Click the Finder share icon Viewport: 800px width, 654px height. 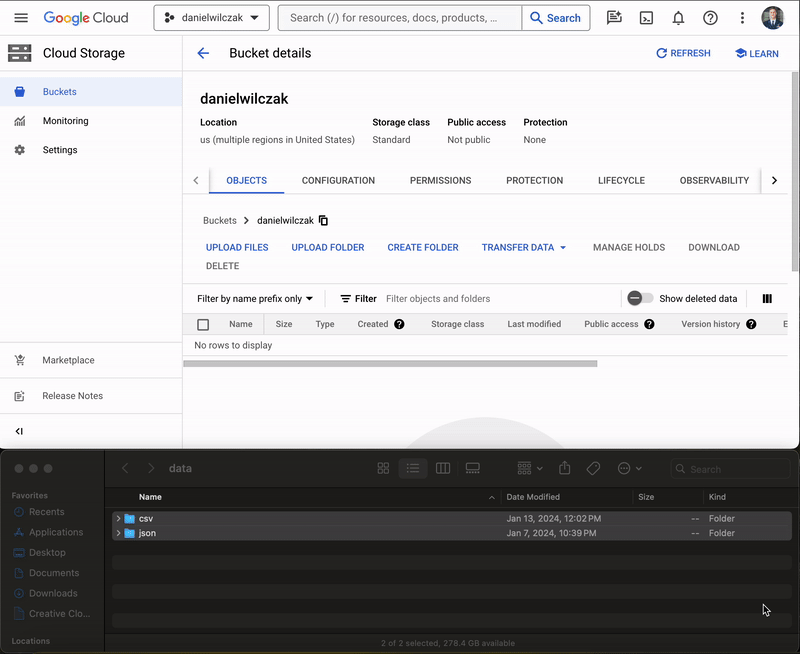coord(564,468)
